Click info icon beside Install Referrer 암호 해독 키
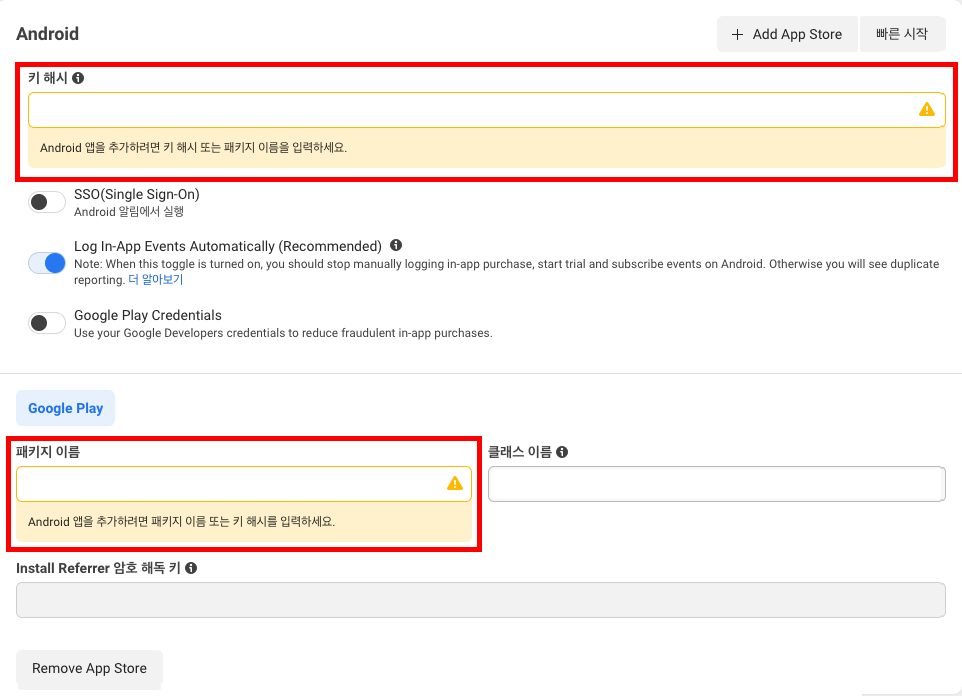The height and width of the screenshot is (696, 962). coord(191,568)
